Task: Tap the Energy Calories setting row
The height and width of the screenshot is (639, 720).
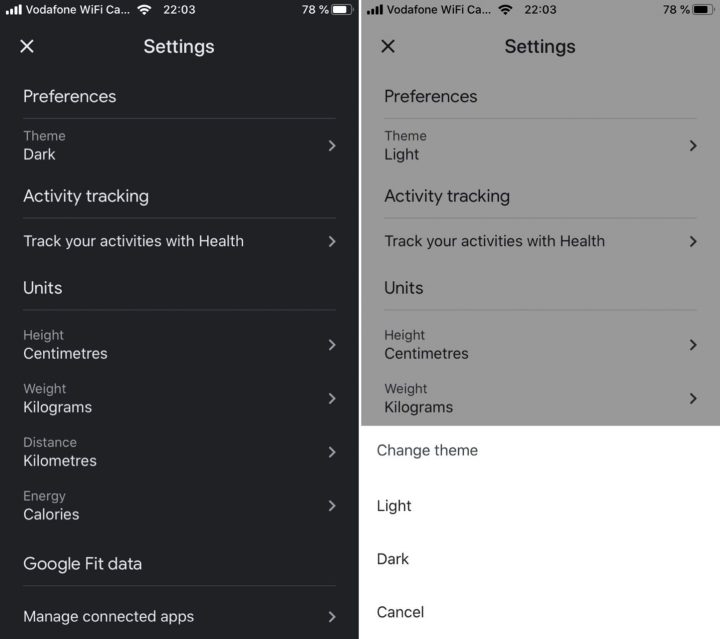Action: click(51, 506)
